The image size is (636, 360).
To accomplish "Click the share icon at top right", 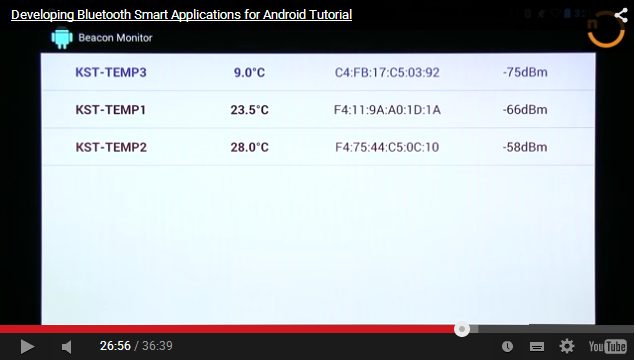I will click(621, 15).
